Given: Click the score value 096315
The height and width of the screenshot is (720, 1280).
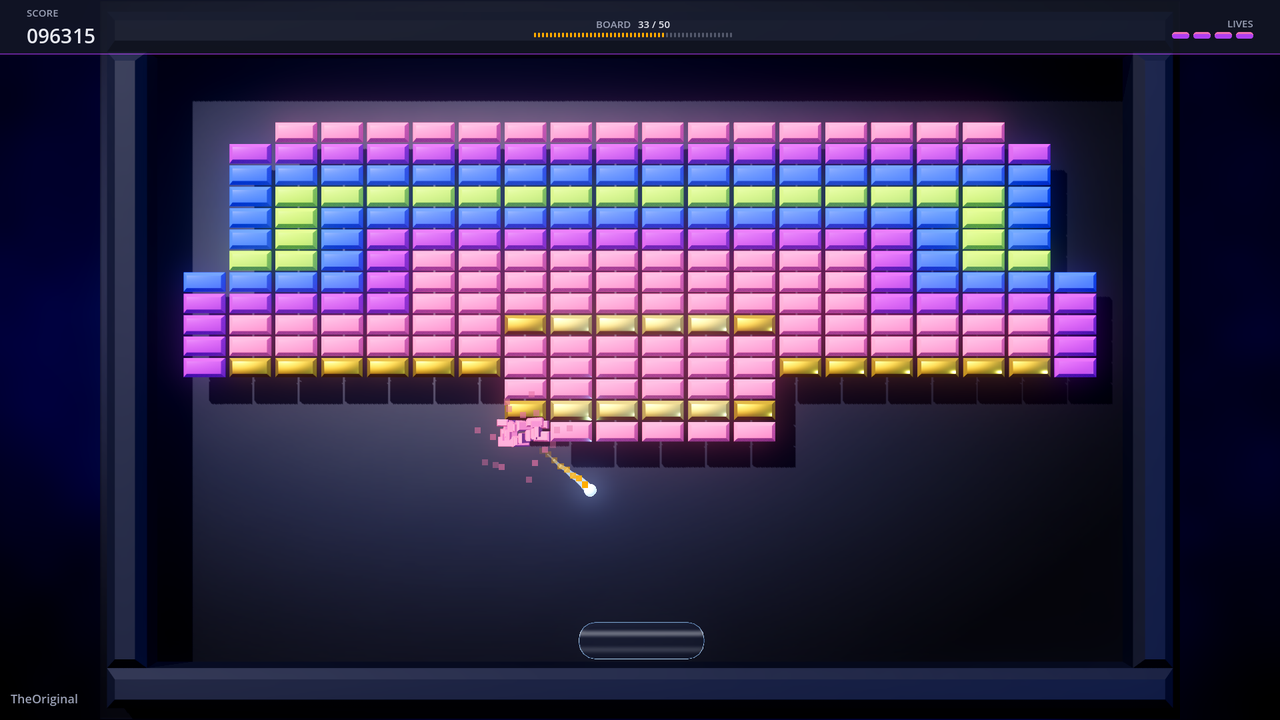Looking at the screenshot, I should [61, 36].
